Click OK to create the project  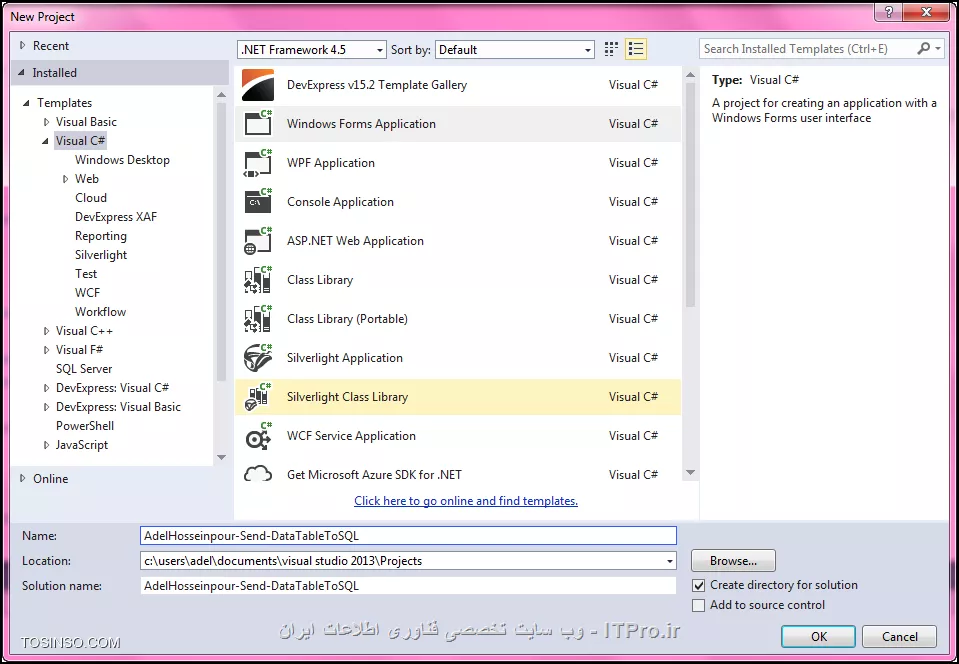click(818, 636)
